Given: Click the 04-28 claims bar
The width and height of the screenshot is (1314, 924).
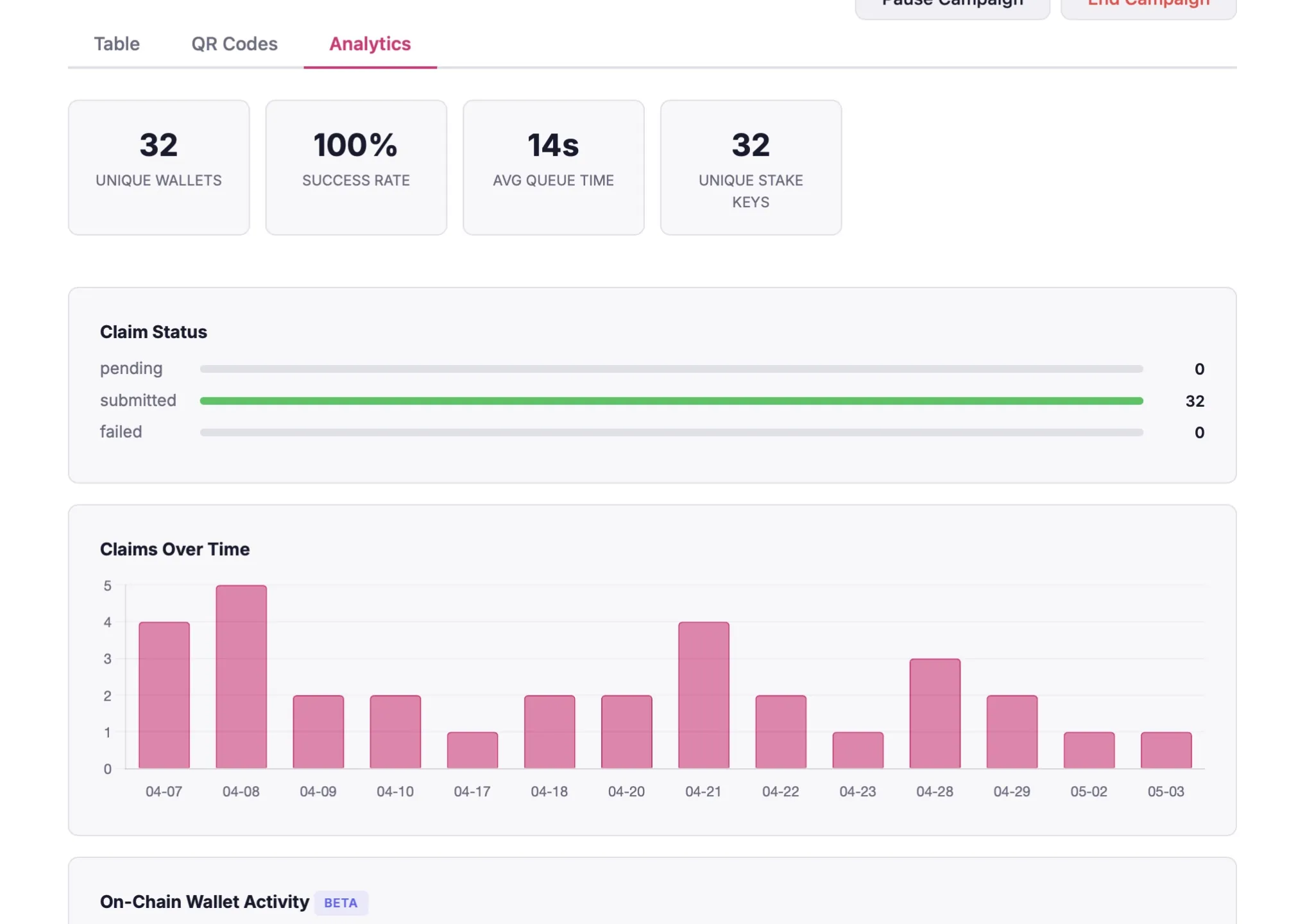Looking at the screenshot, I should coord(935,714).
